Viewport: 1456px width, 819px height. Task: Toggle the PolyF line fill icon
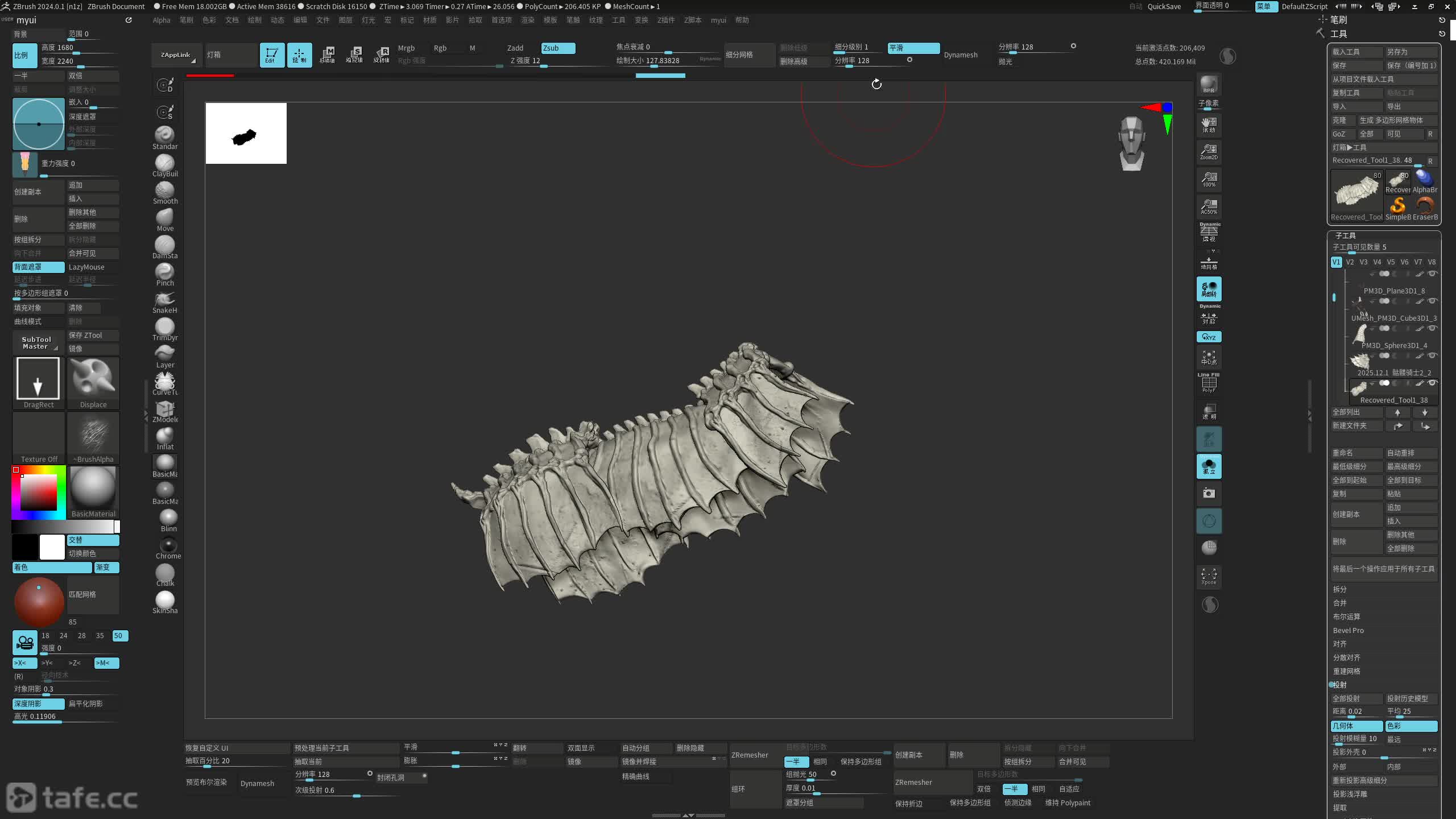tap(1209, 384)
